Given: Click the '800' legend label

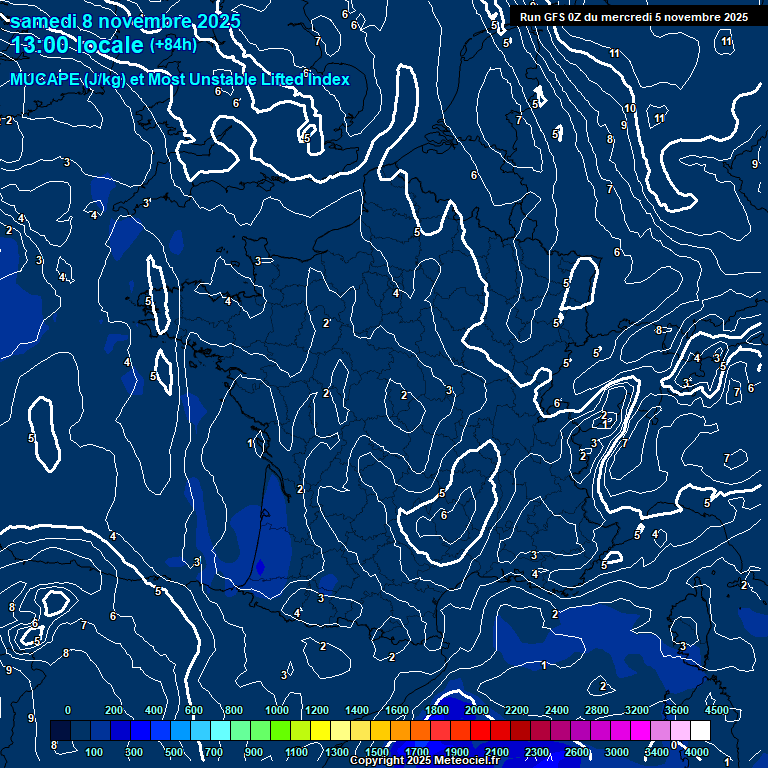Looking at the screenshot, I should click(x=234, y=710).
